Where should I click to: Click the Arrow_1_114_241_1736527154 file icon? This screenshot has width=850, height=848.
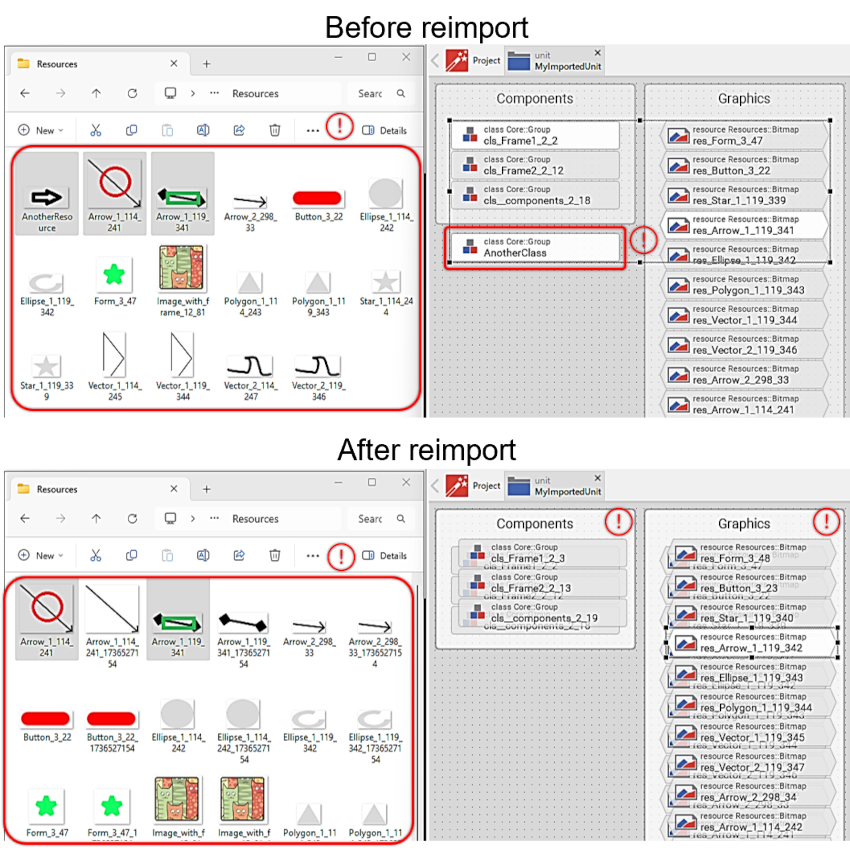pyautogui.click(x=113, y=609)
